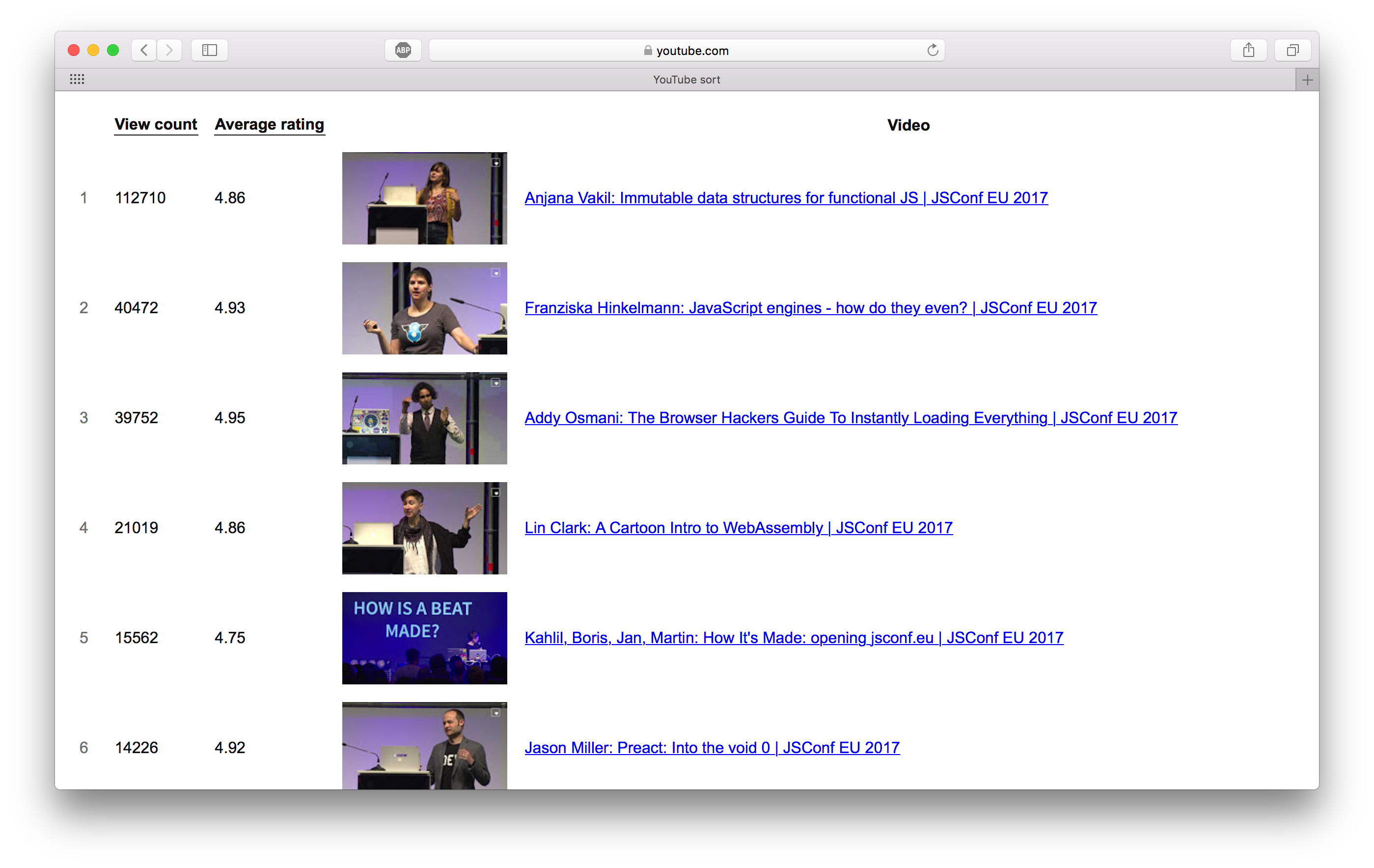Click Franziska Hinkelmann's video thumbnail
Image resolution: width=1374 pixels, height=868 pixels.
coord(424,308)
